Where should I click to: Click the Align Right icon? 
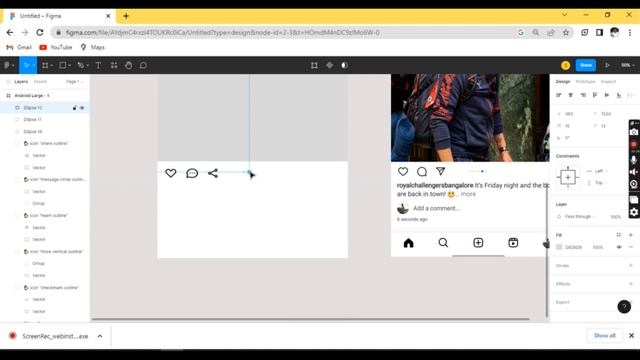(583, 95)
